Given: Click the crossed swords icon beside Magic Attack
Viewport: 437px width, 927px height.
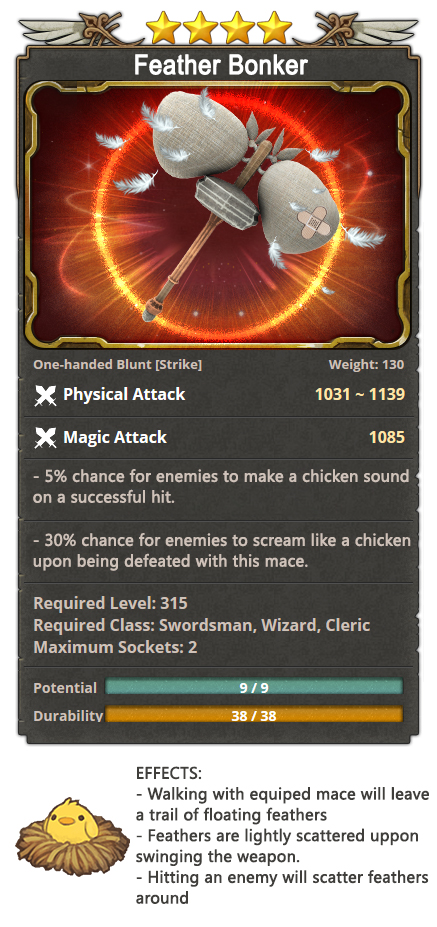Looking at the screenshot, I should pyautogui.click(x=45, y=438).
